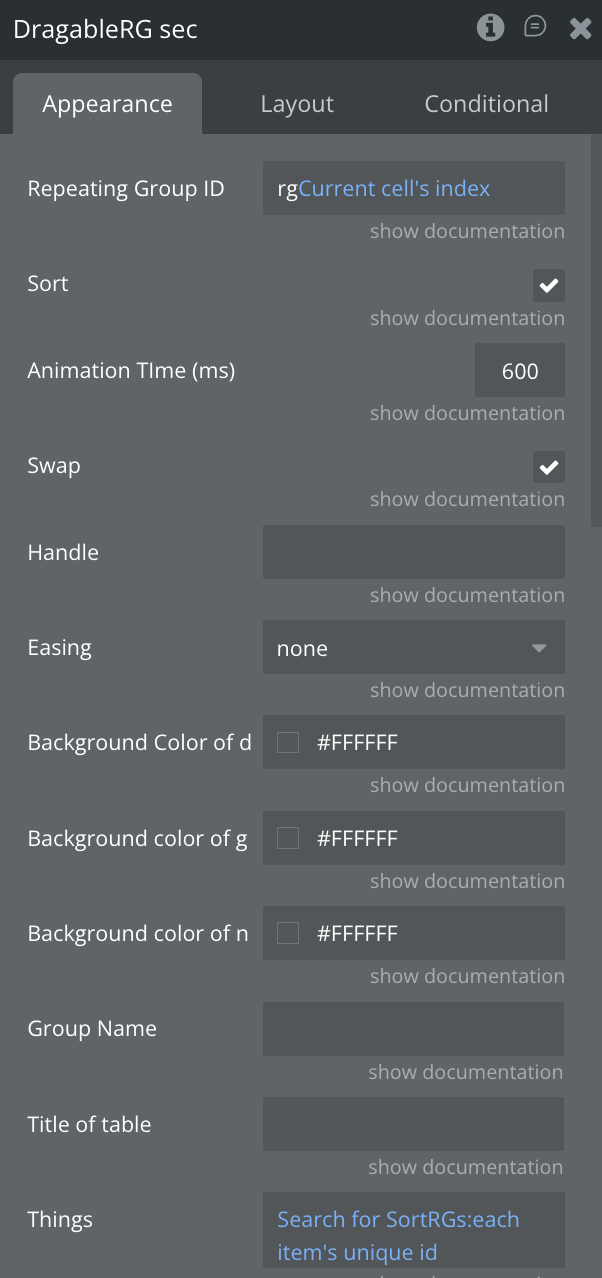Toggle the Sort checkbox

click(548, 285)
